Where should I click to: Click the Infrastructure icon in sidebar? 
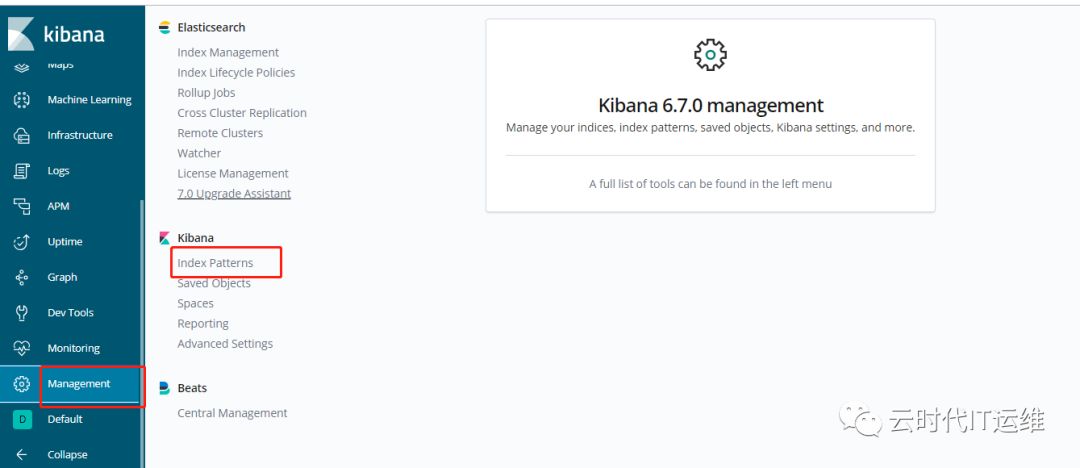pos(22,135)
